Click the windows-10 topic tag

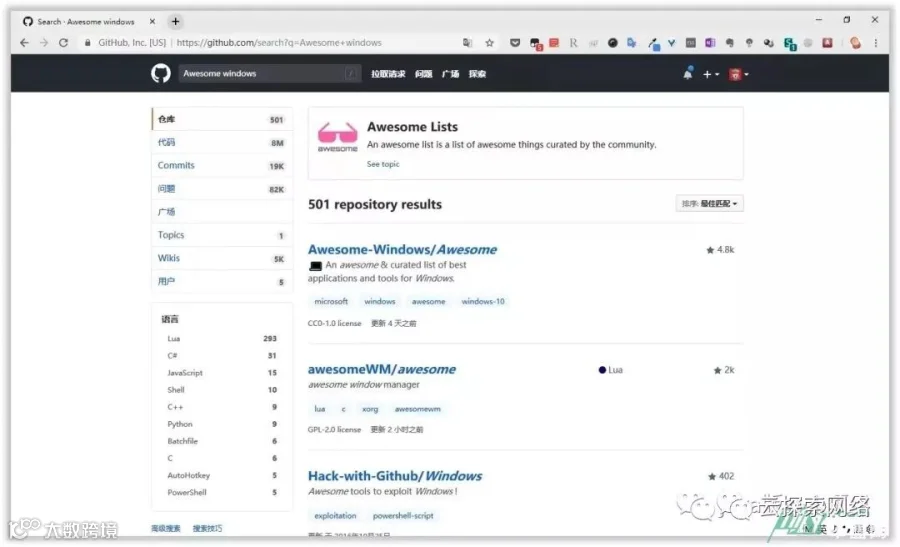(x=483, y=302)
